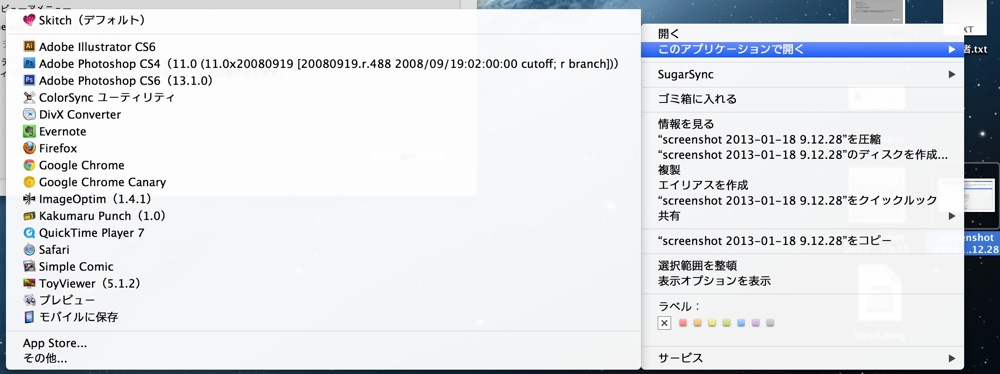Apply the gray label color
The image size is (1000, 374).
770,323
